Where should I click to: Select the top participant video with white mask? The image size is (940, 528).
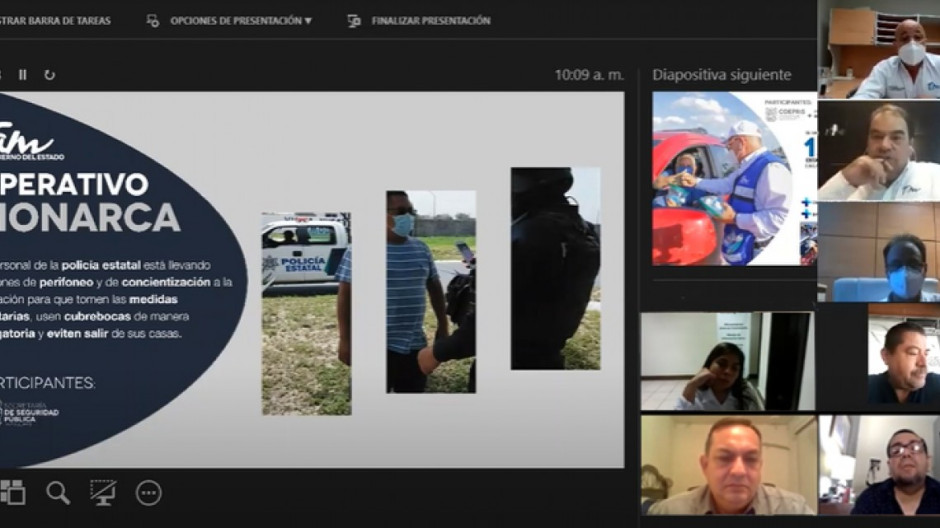click(879, 50)
